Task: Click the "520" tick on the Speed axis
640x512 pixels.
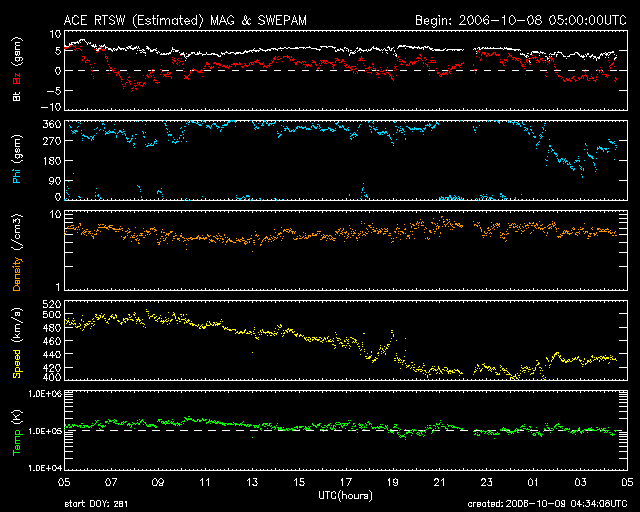Action: (52, 304)
